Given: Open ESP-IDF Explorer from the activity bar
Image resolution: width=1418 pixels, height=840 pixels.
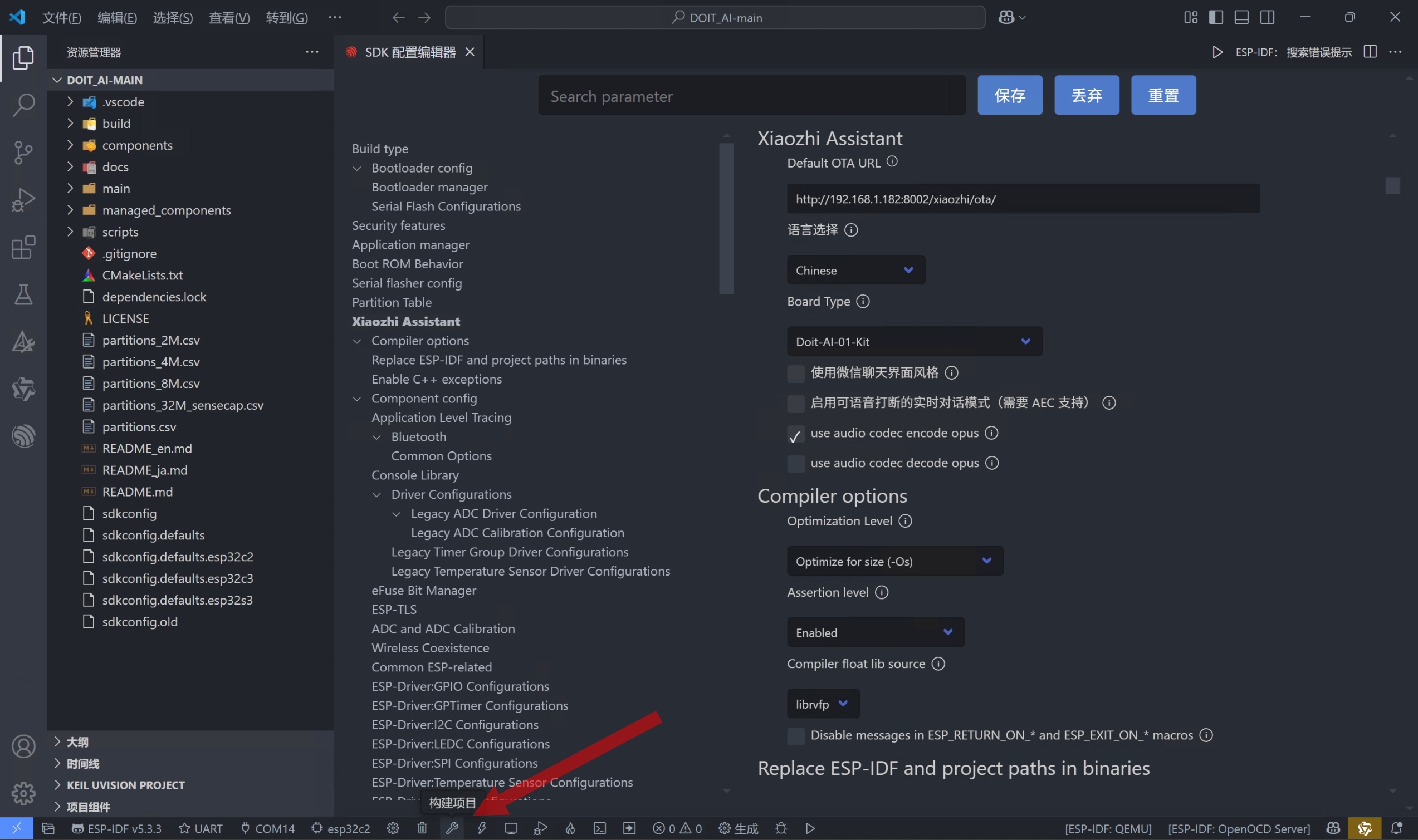Looking at the screenshot, I should (23, 436).
